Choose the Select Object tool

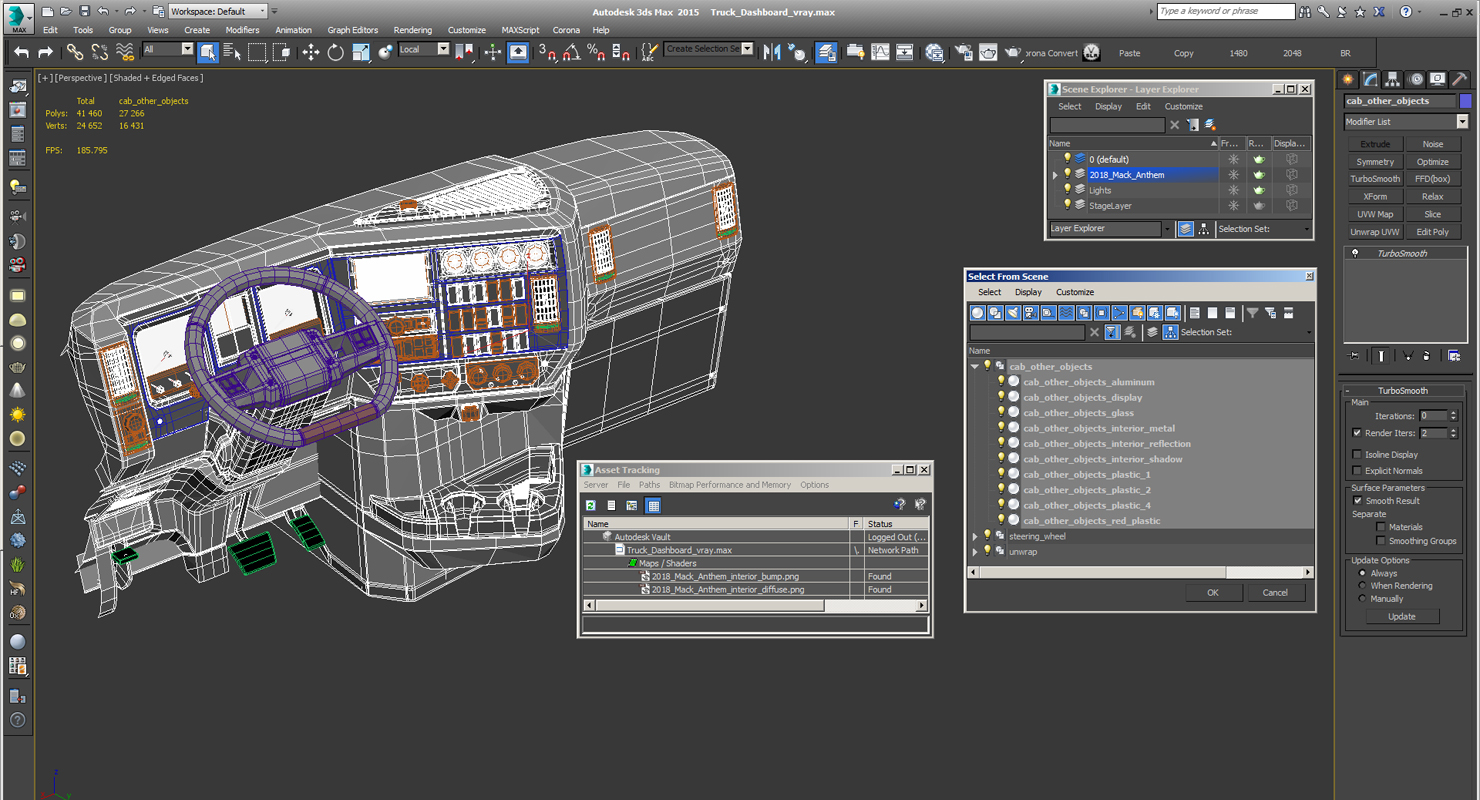click(x=208, y=52)
